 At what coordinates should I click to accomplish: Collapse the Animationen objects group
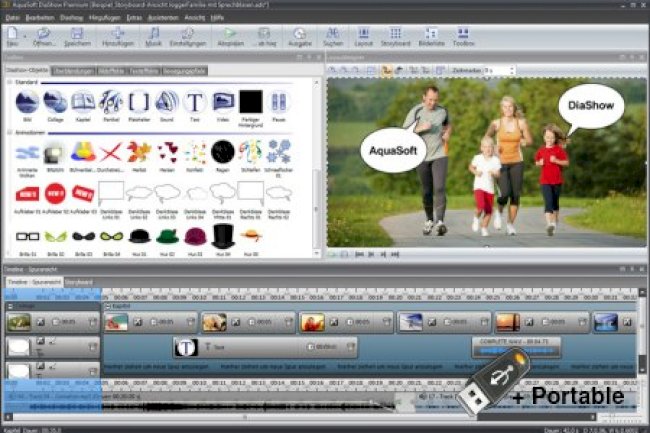pyautogui.click(x=10, y=130)
